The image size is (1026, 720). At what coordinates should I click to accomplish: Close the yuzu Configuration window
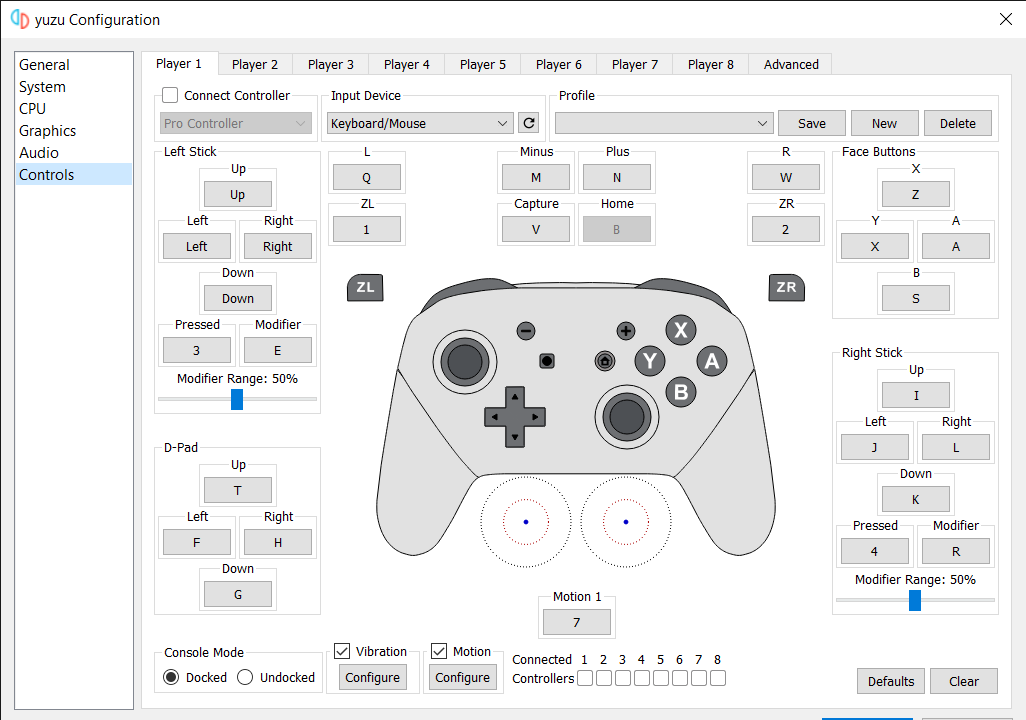(x=1006, y=19)
